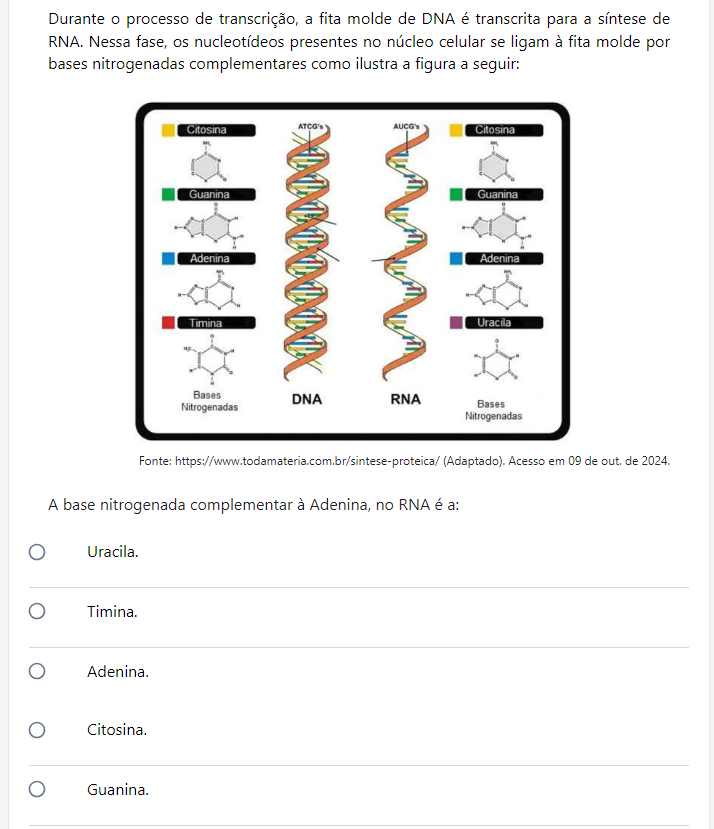Click the green Guanina swatch in the RNA legend
This screenshot has width=714, height=829.
coord(456,194)
